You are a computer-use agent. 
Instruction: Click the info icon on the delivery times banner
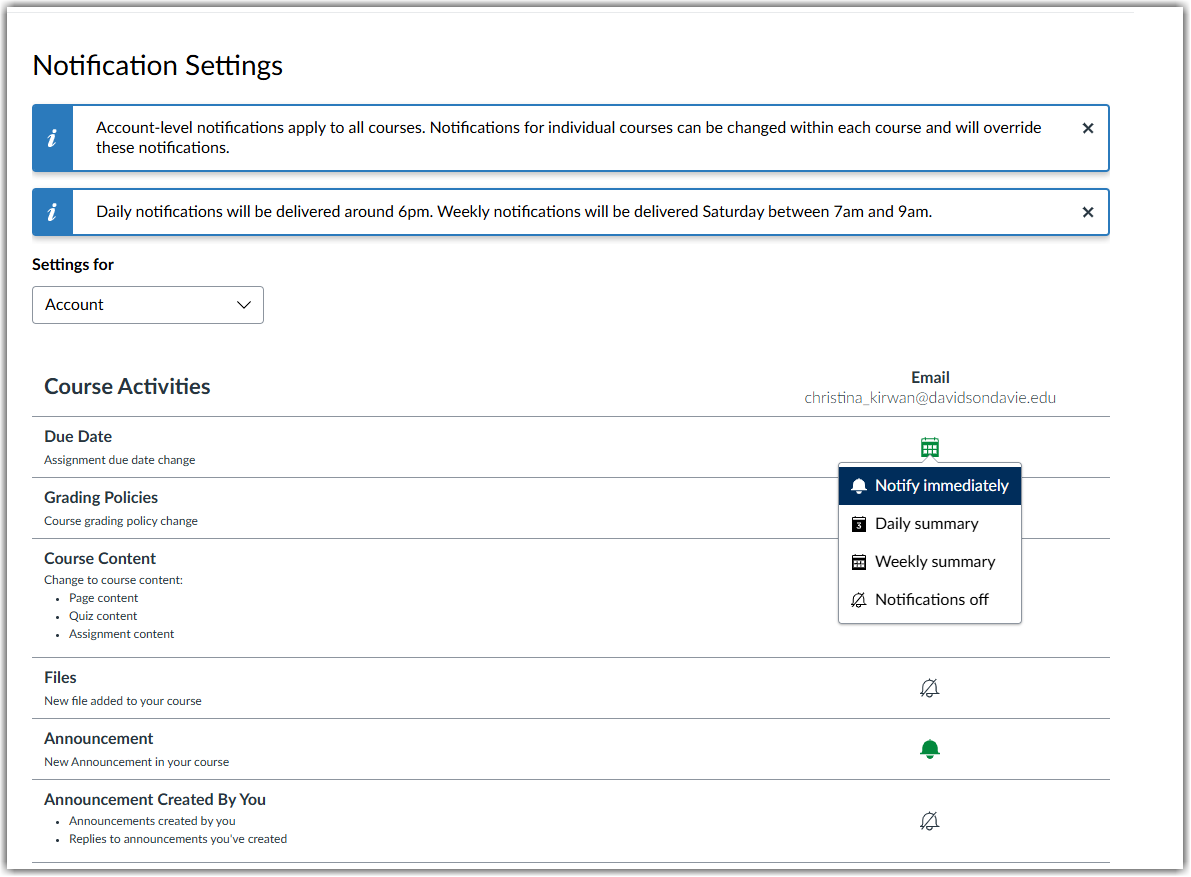(52, 212)
